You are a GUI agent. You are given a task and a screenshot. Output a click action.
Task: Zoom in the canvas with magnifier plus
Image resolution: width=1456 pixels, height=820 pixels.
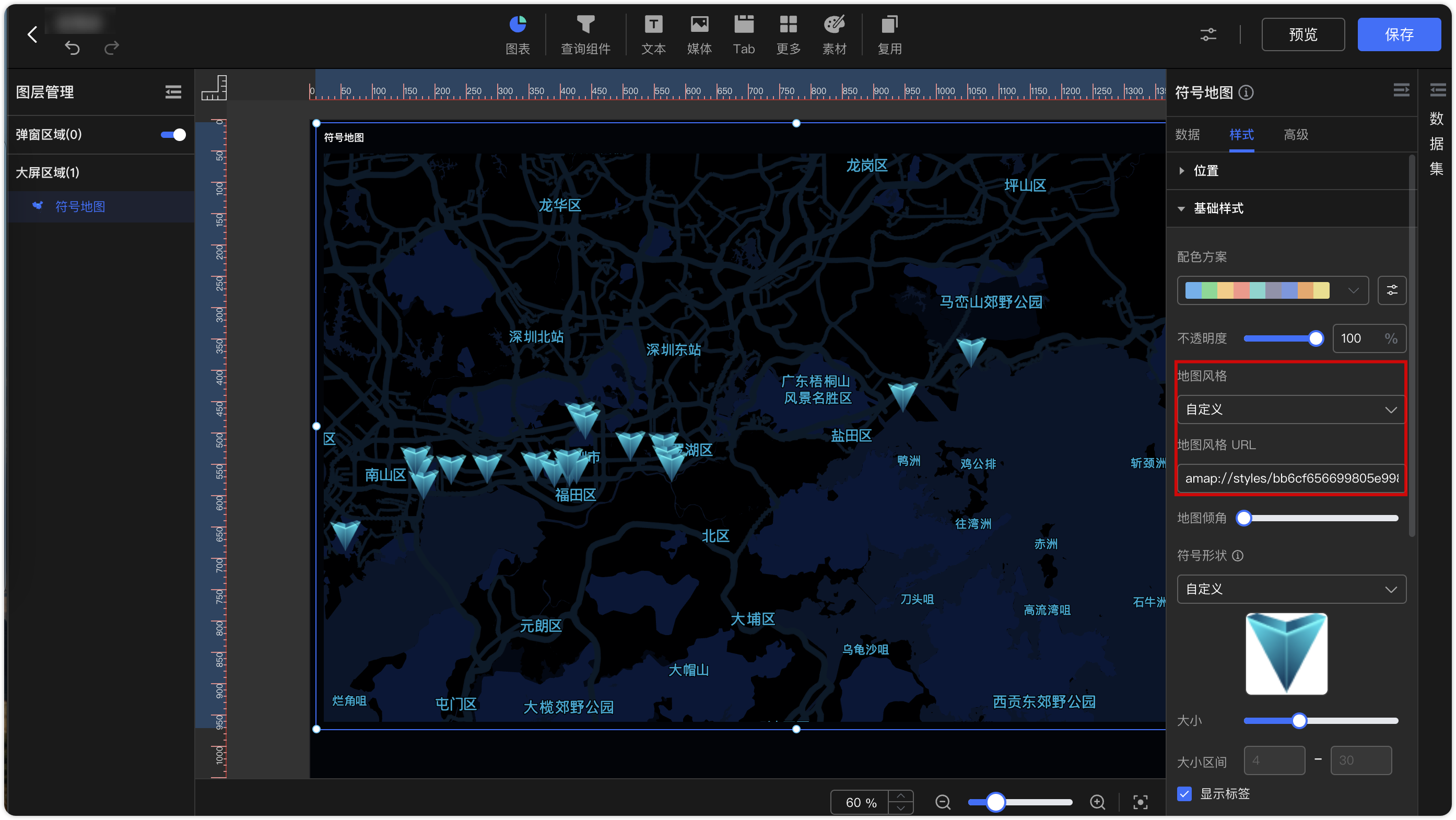point(1097,802)
